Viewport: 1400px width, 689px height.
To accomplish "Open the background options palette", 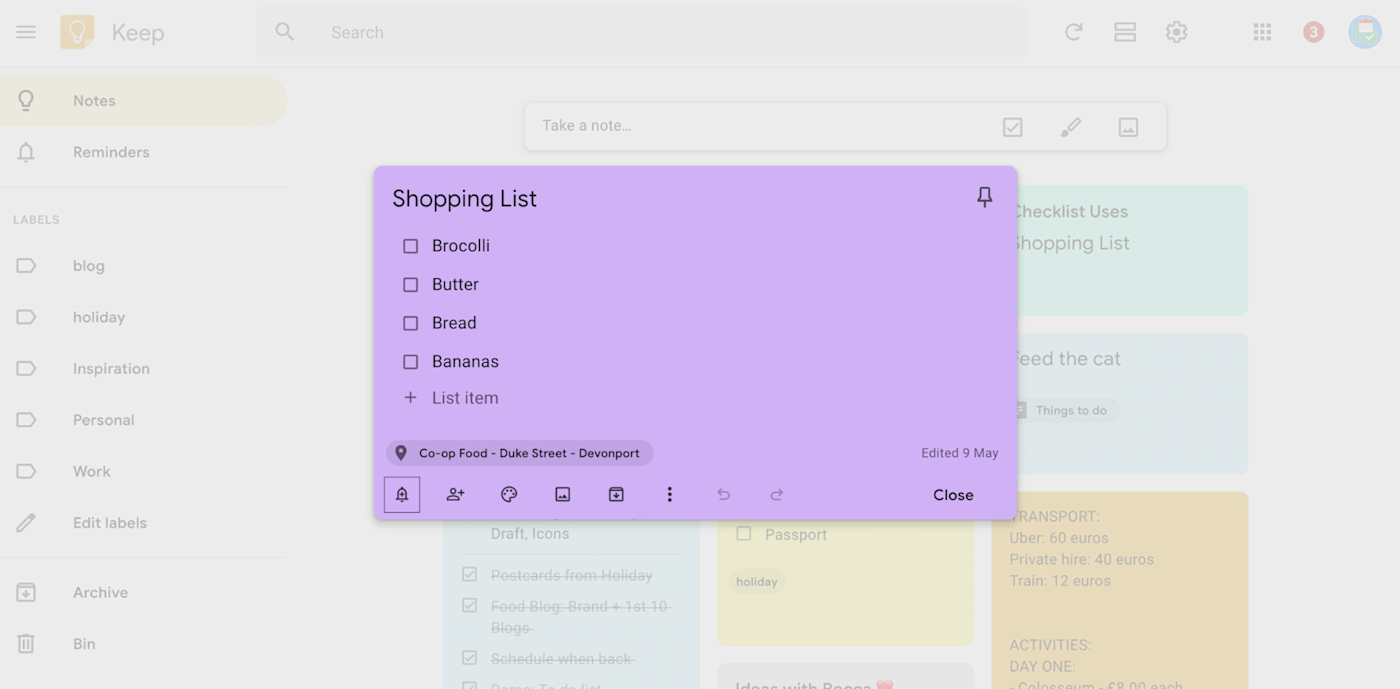I will [x=509, y=495].
